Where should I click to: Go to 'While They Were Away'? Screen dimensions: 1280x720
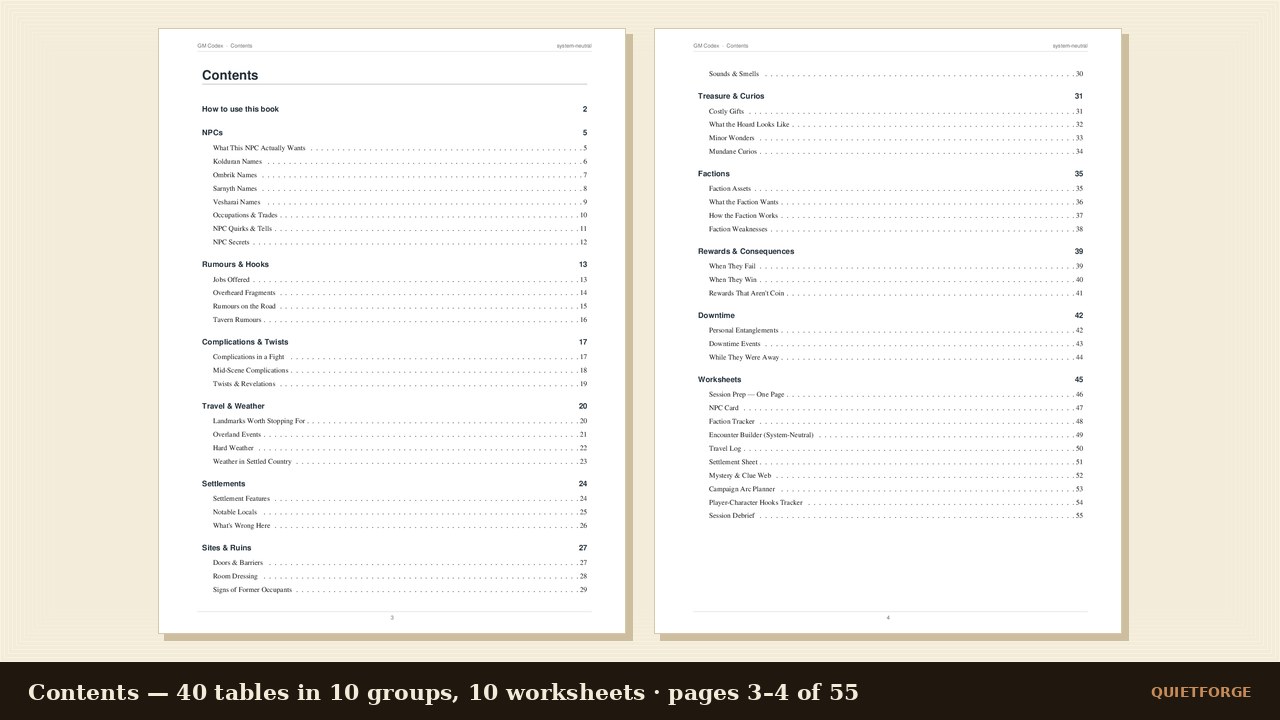(896, 357)
